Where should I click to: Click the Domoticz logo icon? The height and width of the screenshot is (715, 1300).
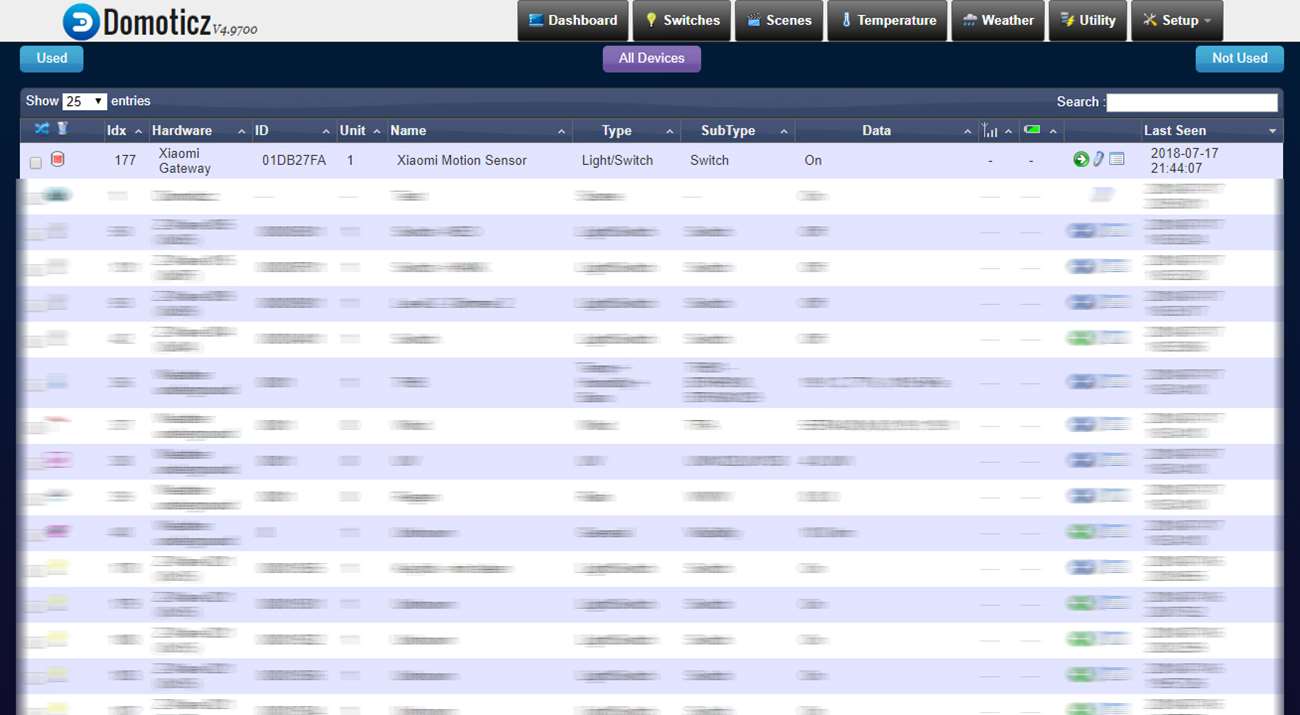[81, 21]
